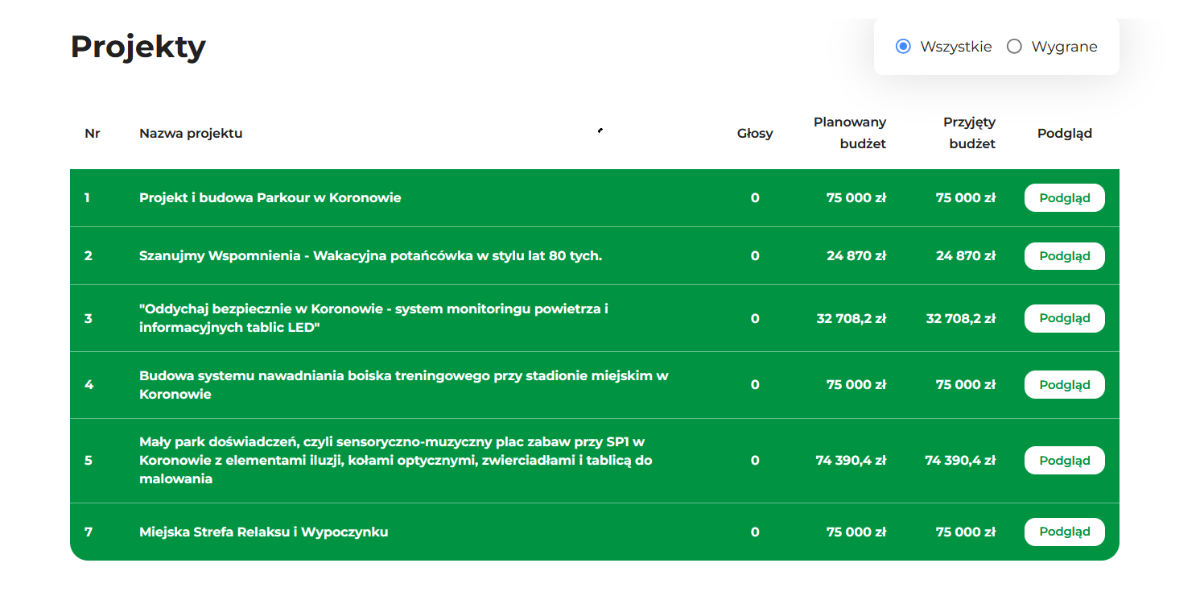Select the Wszystkie radio button

click(903, 46)
